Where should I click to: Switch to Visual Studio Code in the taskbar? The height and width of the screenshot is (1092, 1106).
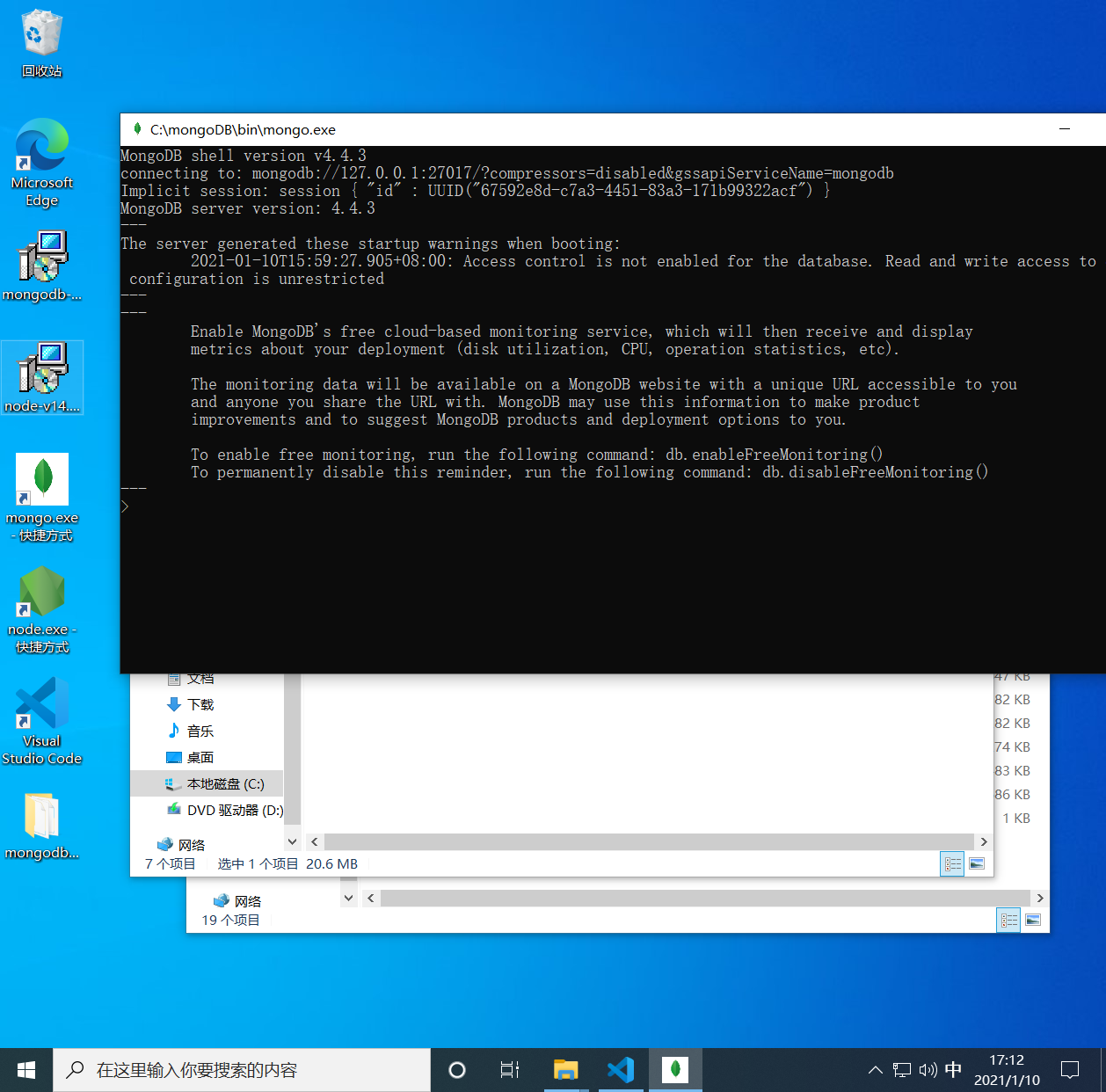coord(621,1070)
